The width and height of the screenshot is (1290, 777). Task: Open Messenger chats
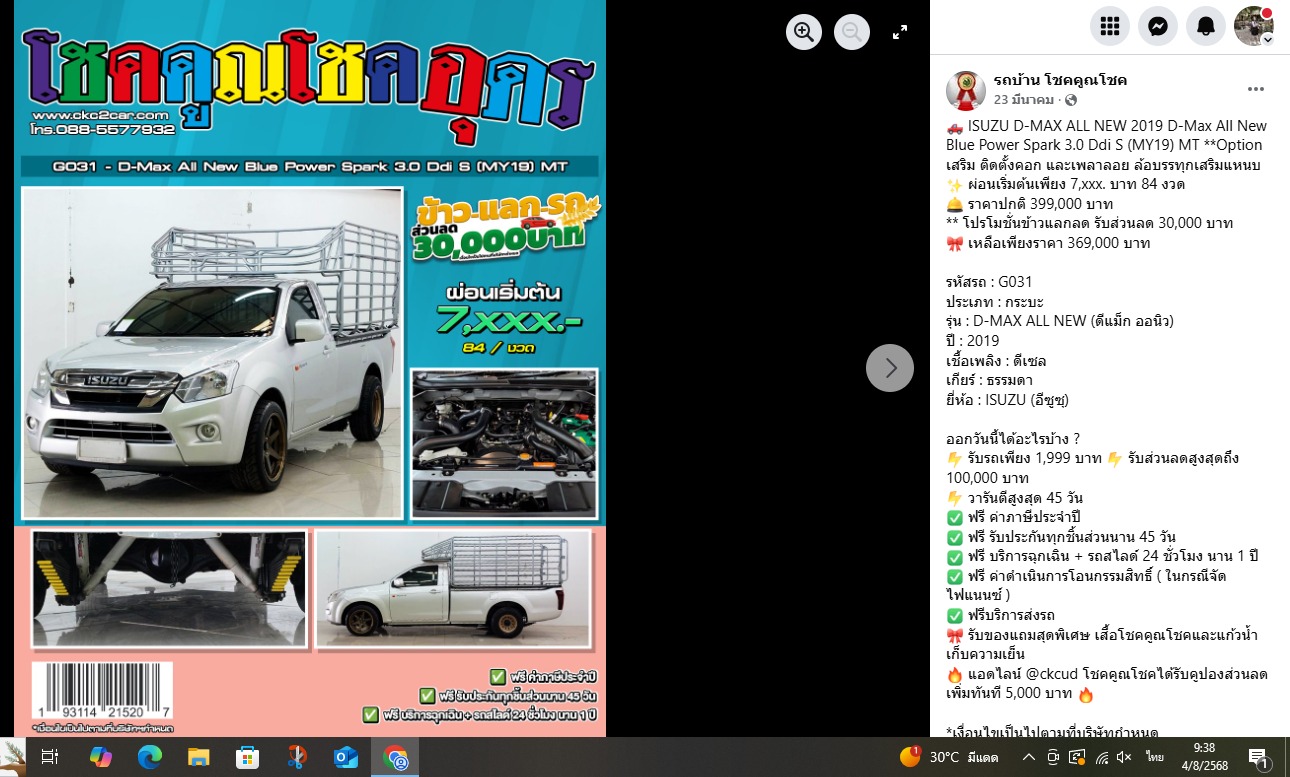1158,26
